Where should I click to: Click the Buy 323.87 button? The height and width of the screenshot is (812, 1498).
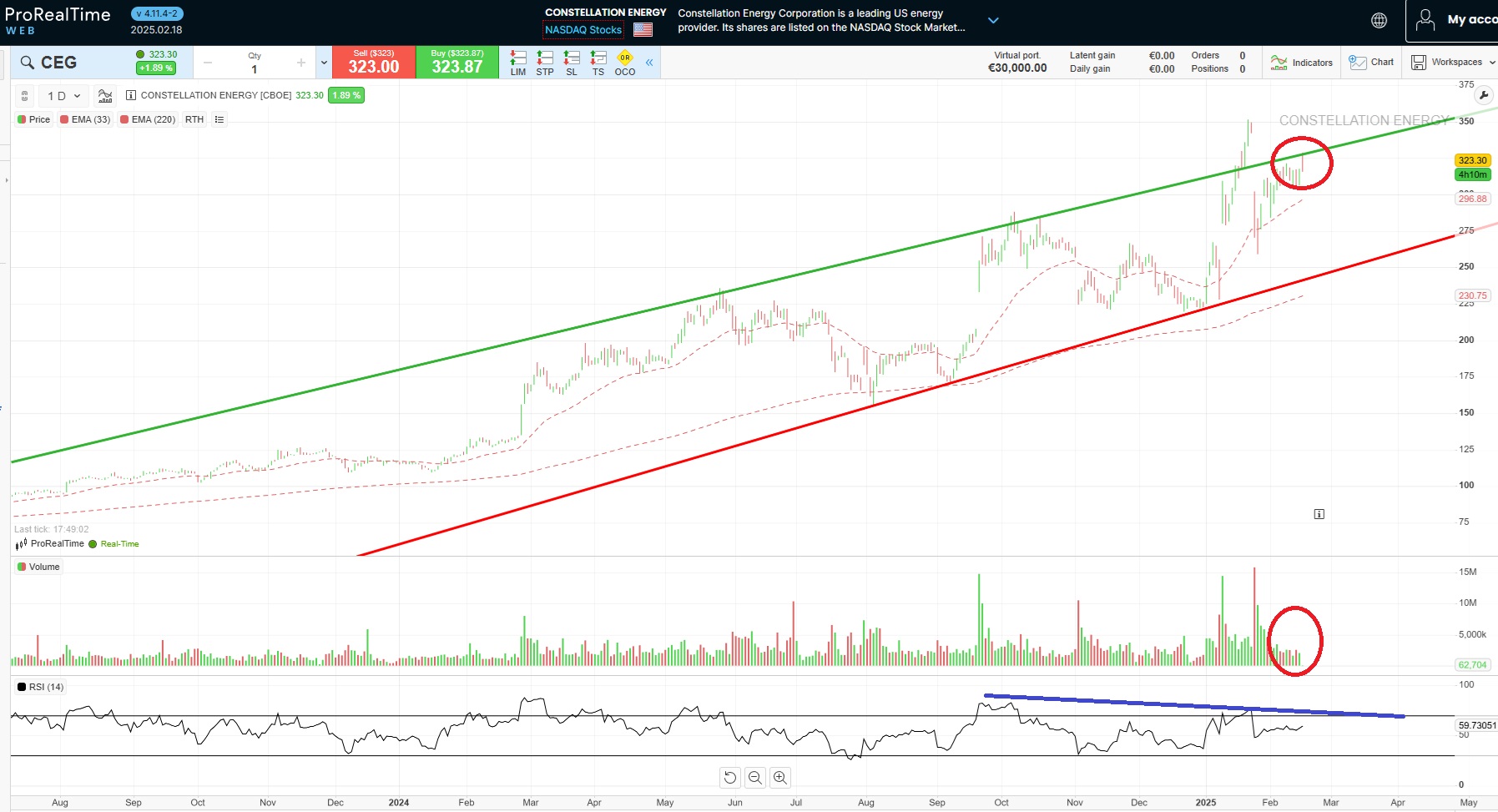point(456,62)
